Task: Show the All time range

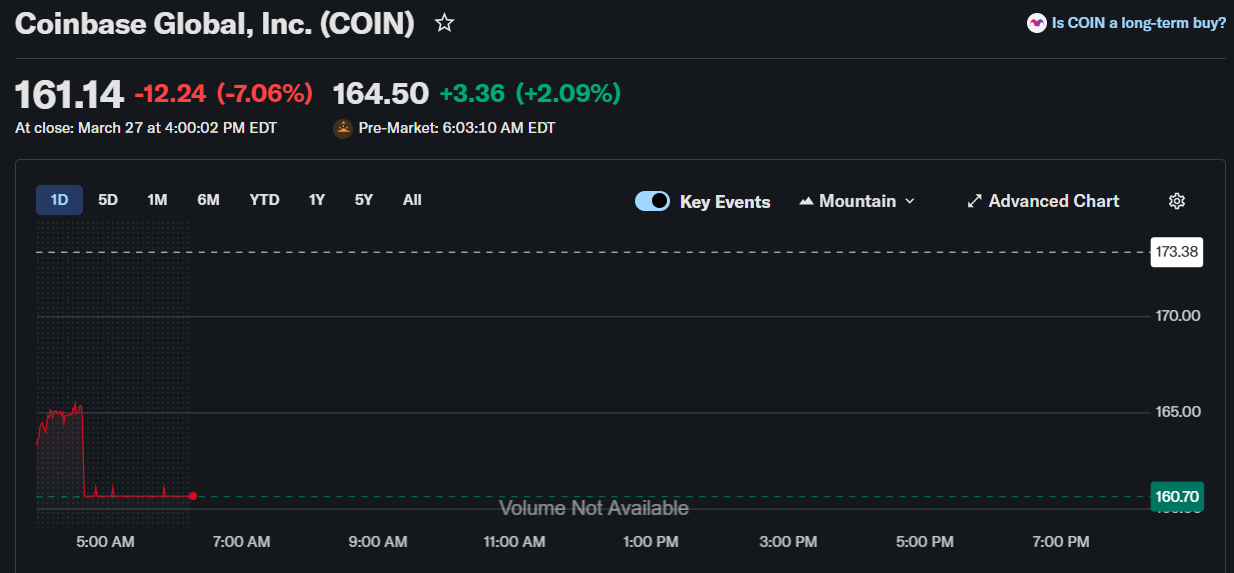Action: [412, 200]
